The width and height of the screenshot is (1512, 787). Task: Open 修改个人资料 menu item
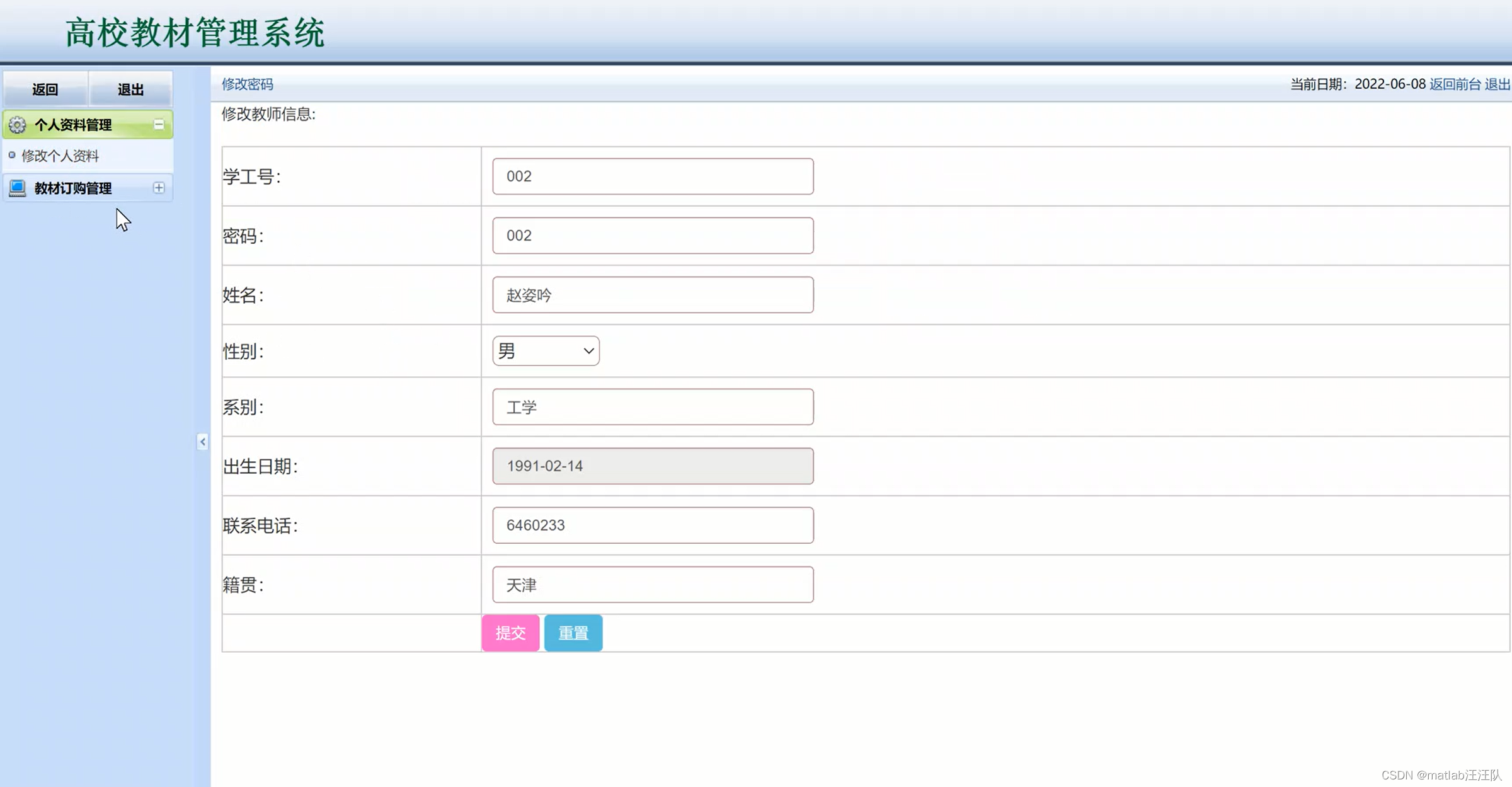(x=60, y=156)
